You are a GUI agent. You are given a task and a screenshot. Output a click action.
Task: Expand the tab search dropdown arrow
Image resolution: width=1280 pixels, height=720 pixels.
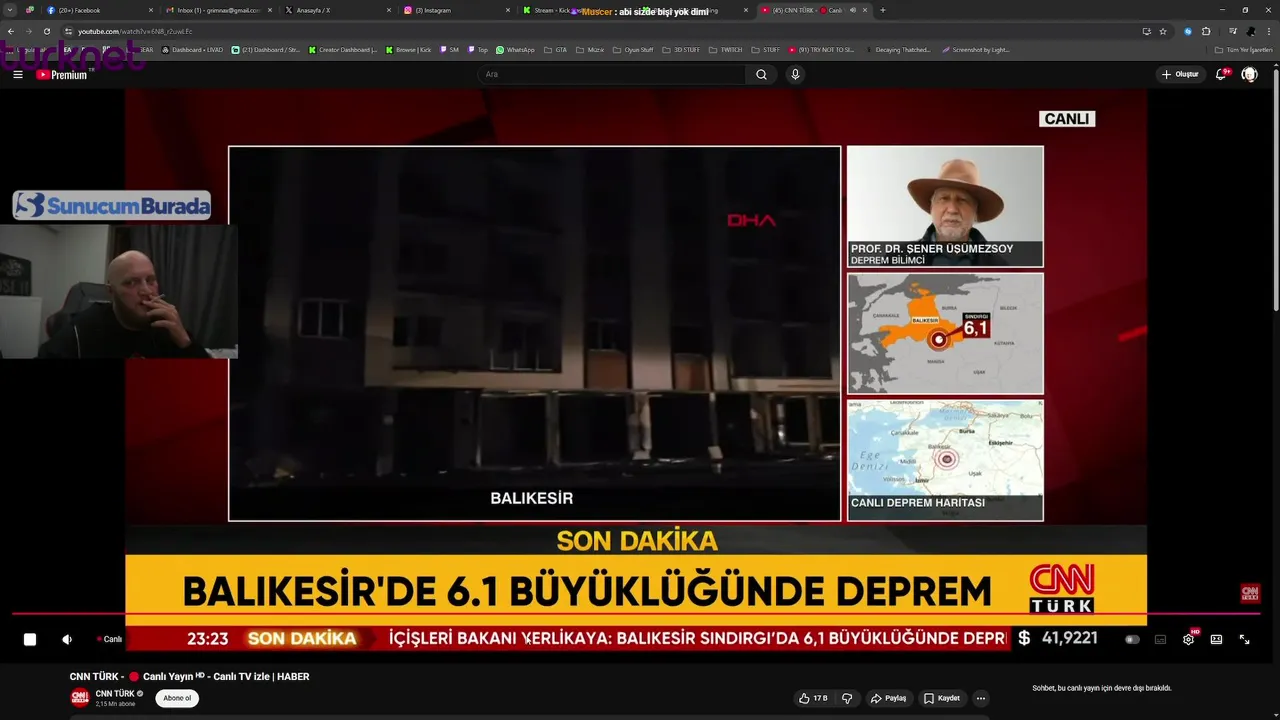tap(10, 10)
